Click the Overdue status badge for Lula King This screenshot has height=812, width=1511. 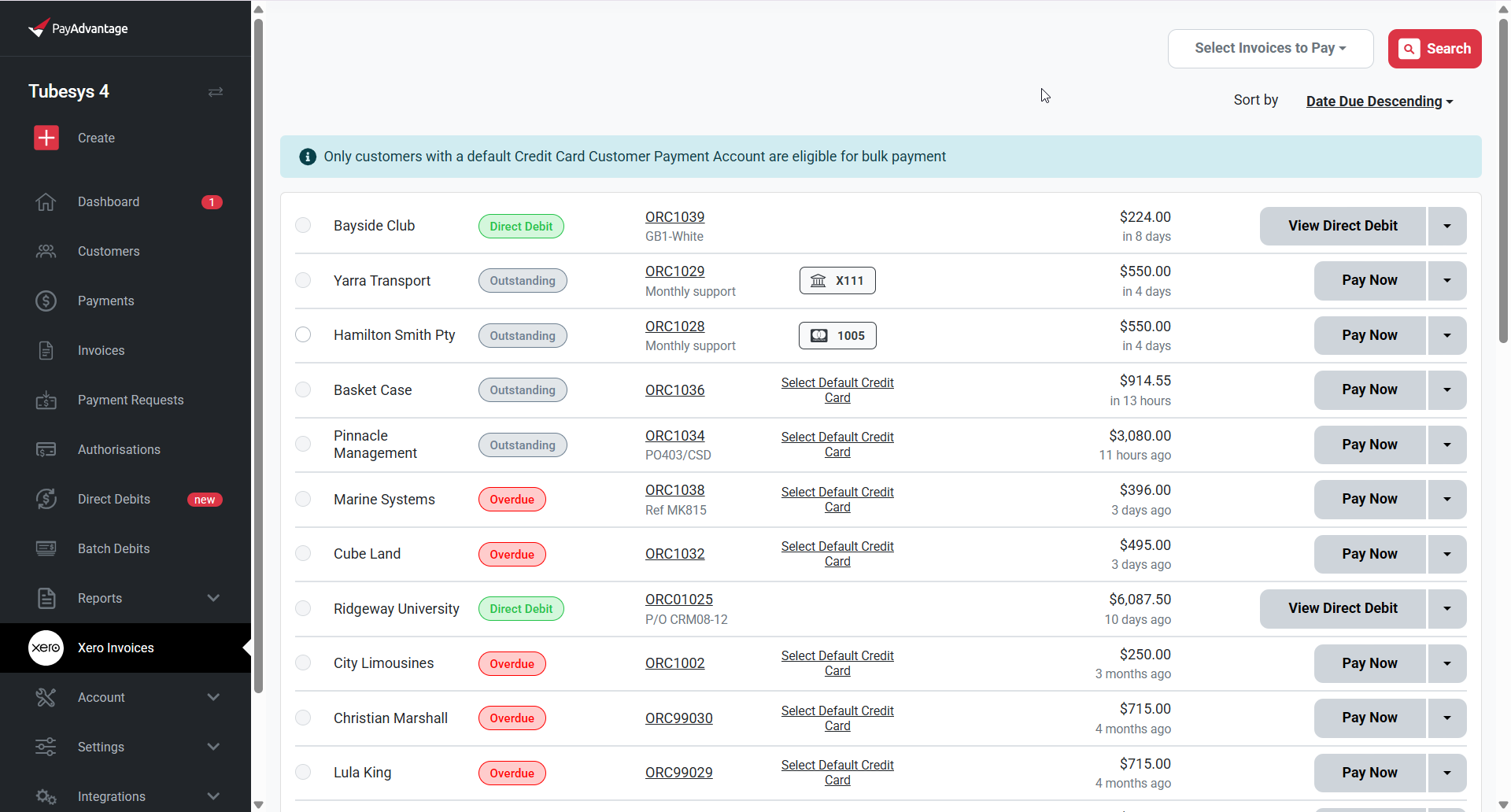512,773
